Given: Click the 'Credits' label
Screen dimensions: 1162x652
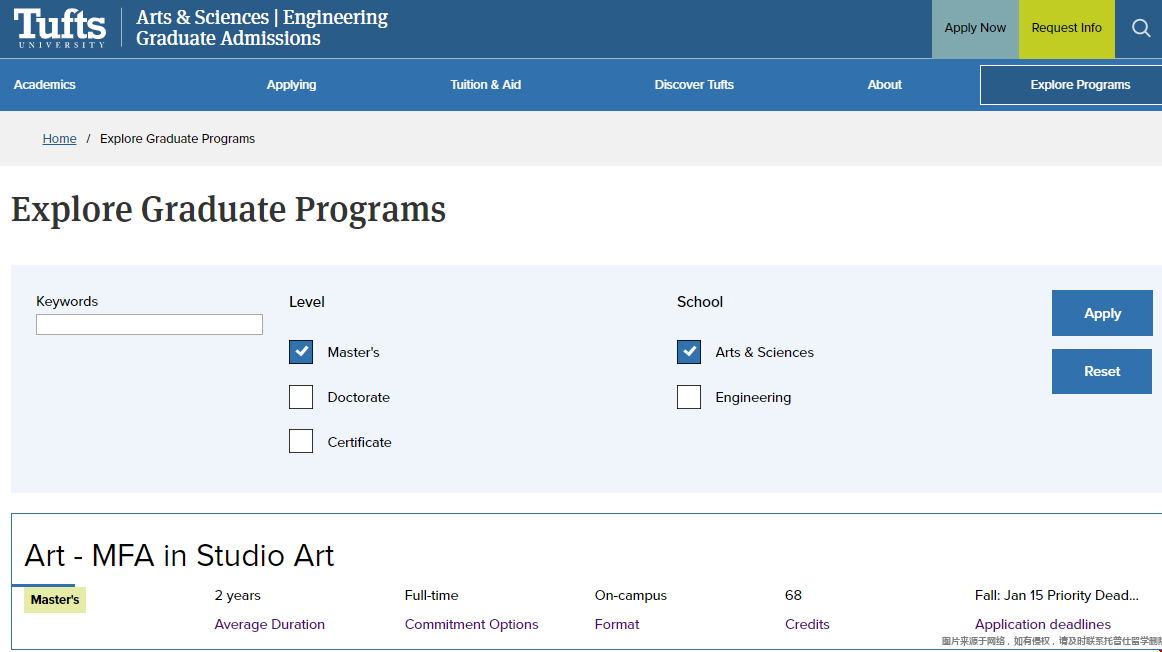Looking at the screenshot, I should point(807,625).
